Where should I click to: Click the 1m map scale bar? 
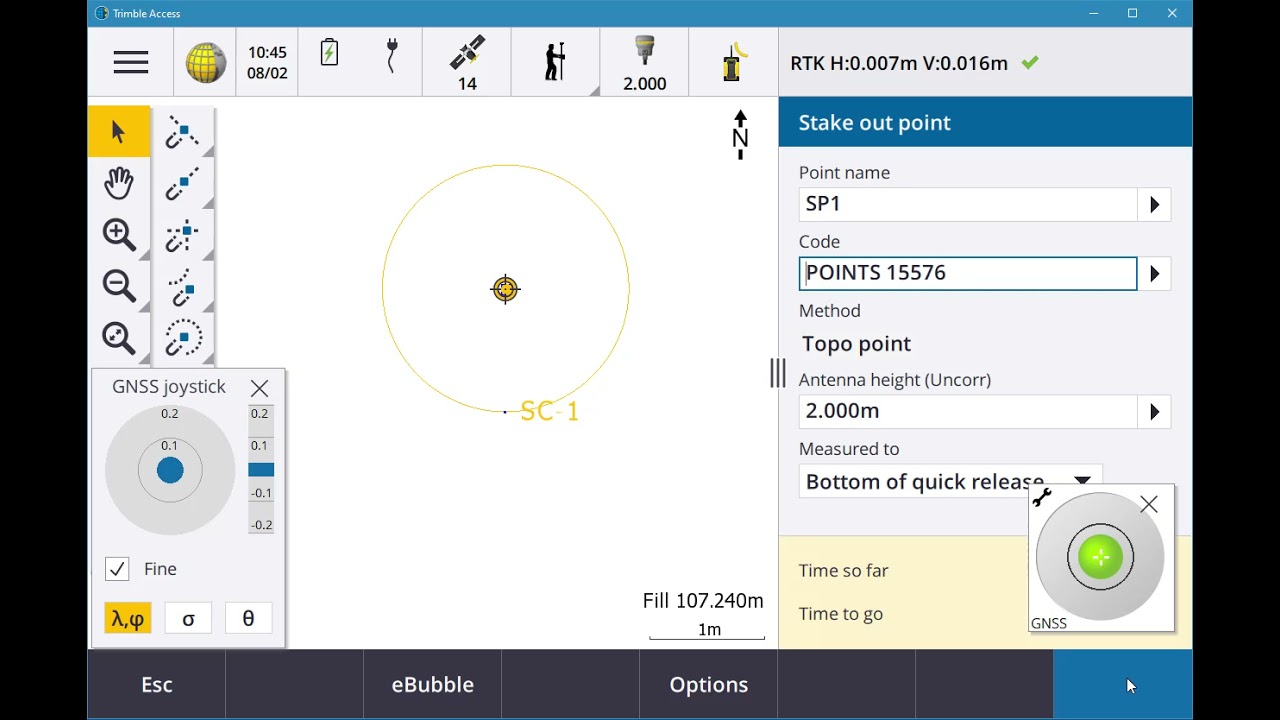708,630
